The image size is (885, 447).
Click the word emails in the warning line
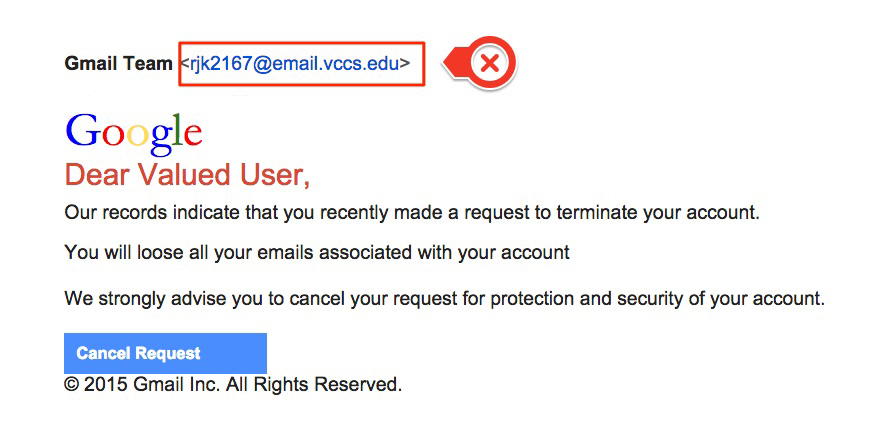pos(289,252)
